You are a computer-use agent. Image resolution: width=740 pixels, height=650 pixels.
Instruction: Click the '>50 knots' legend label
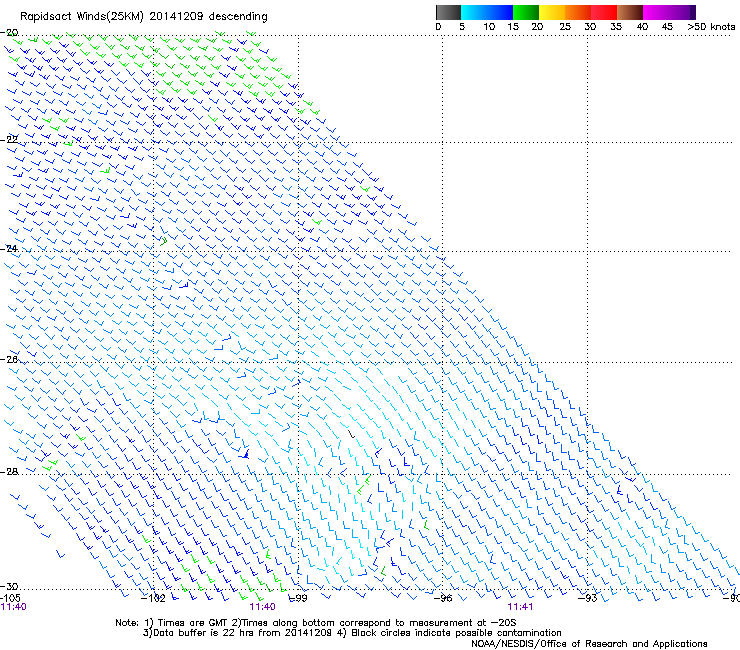pyautogui.click(x=711, y=27)
